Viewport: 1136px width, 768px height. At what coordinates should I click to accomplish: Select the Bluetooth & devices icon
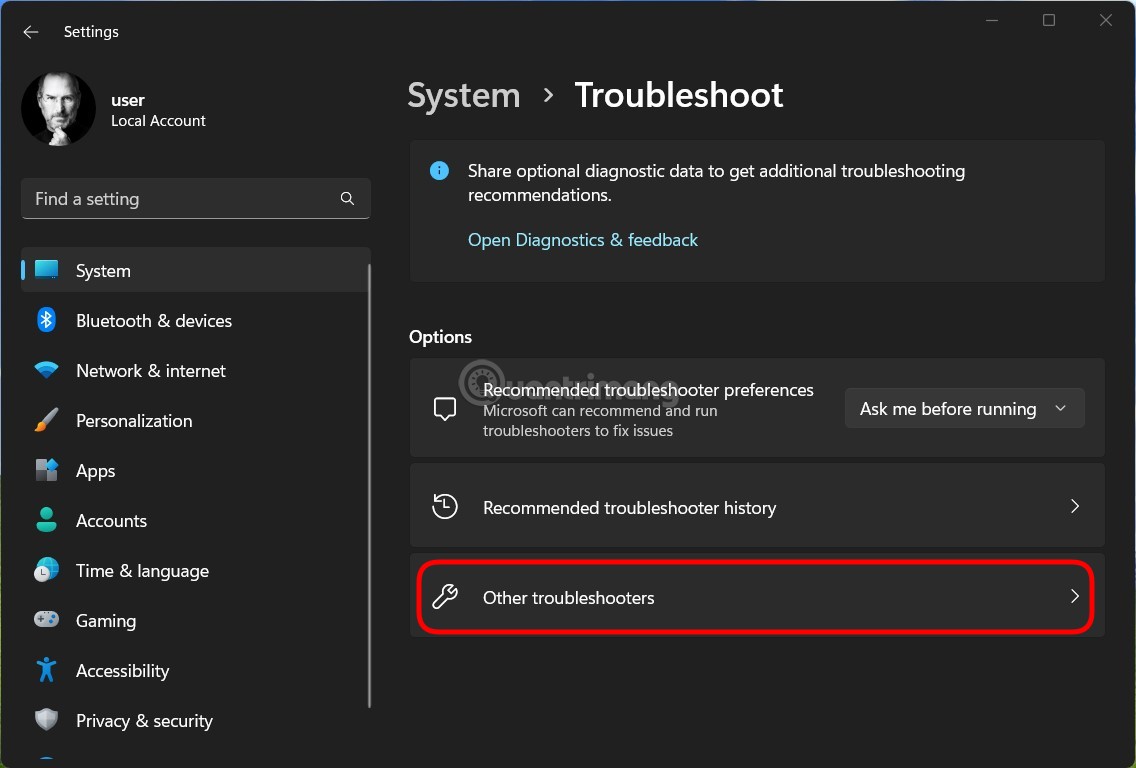[x=46, y=320]
